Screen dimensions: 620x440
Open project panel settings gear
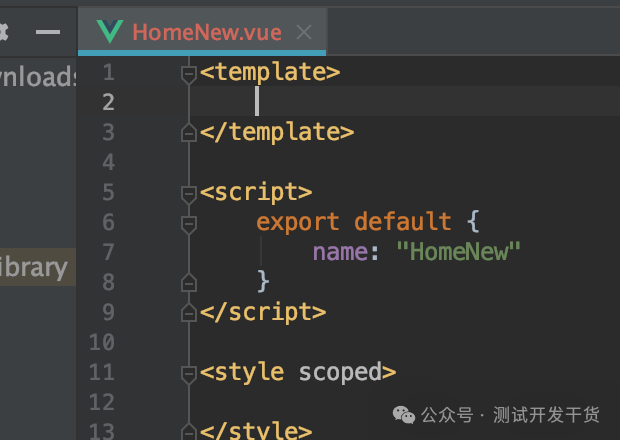point(3,32)
